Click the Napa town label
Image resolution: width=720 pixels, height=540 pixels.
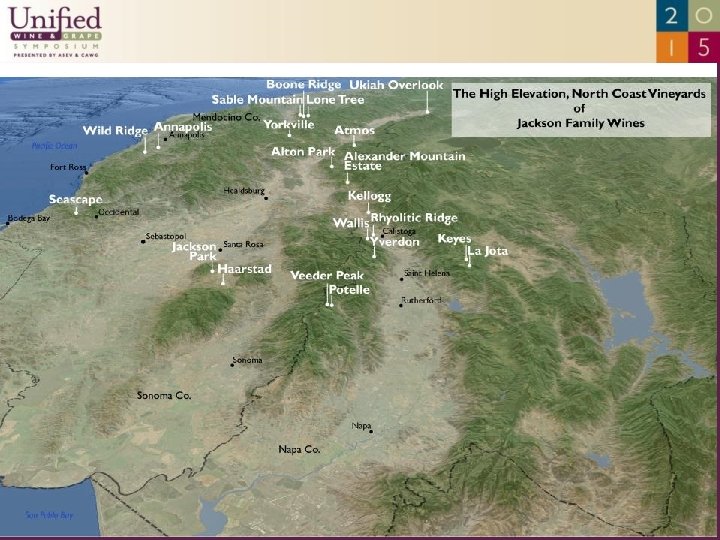(x=361, y=426)
